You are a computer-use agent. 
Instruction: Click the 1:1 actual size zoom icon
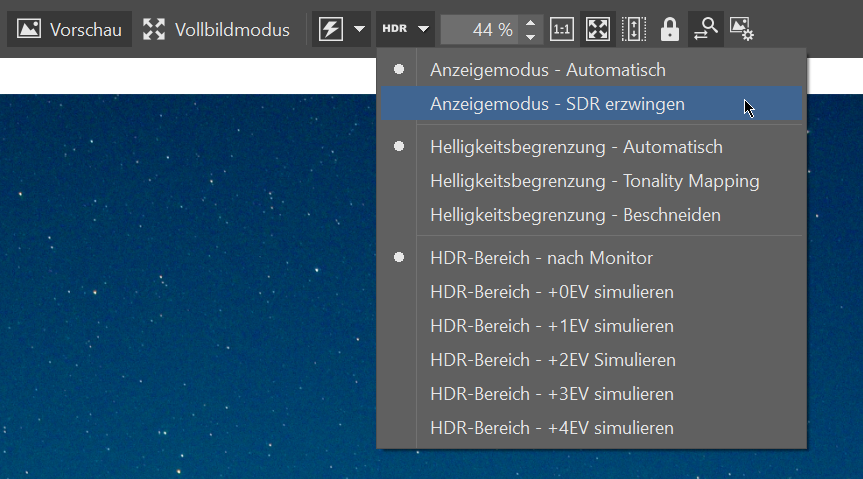(x=562, y=30)
